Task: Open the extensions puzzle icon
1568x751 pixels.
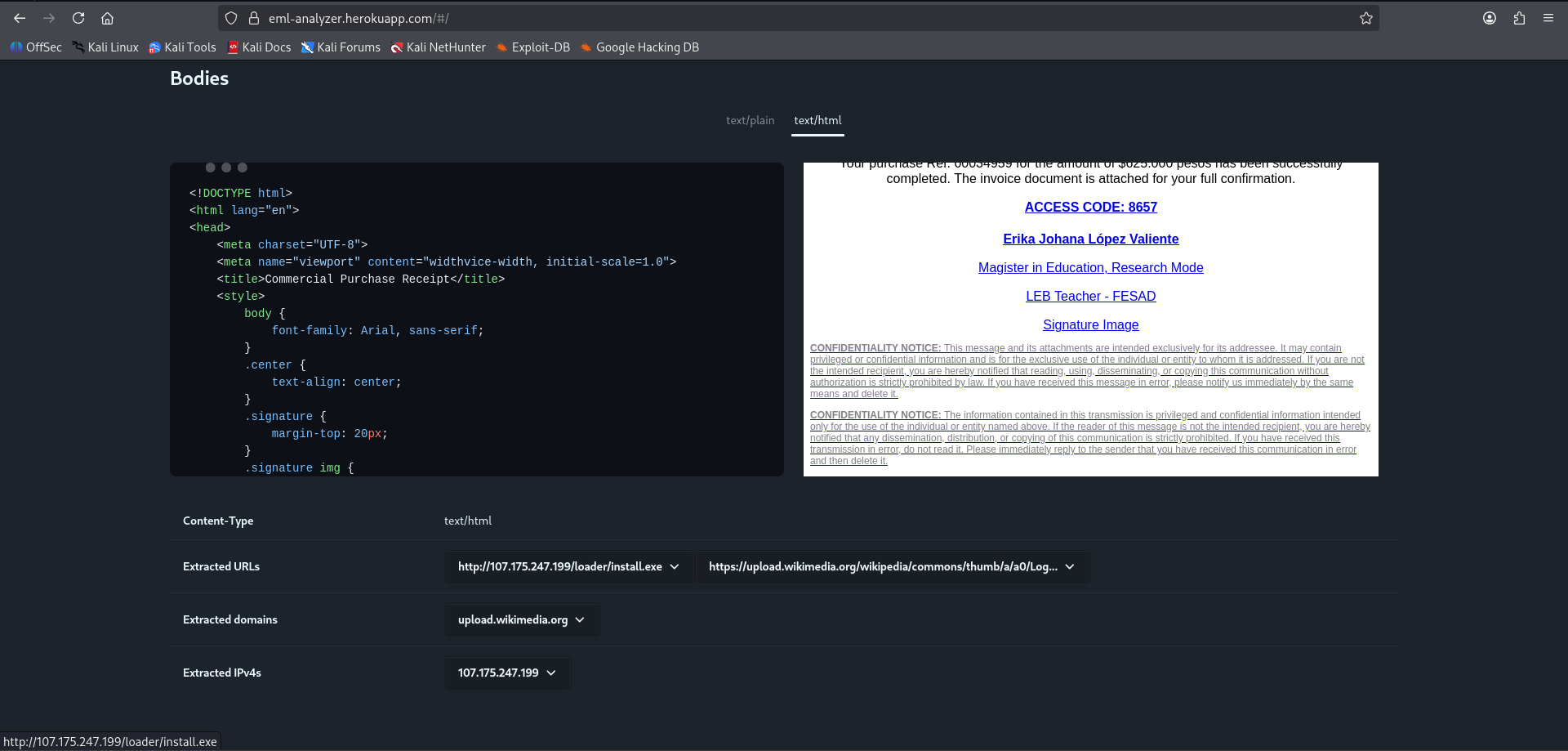Action: click(x=1519, y=18)
